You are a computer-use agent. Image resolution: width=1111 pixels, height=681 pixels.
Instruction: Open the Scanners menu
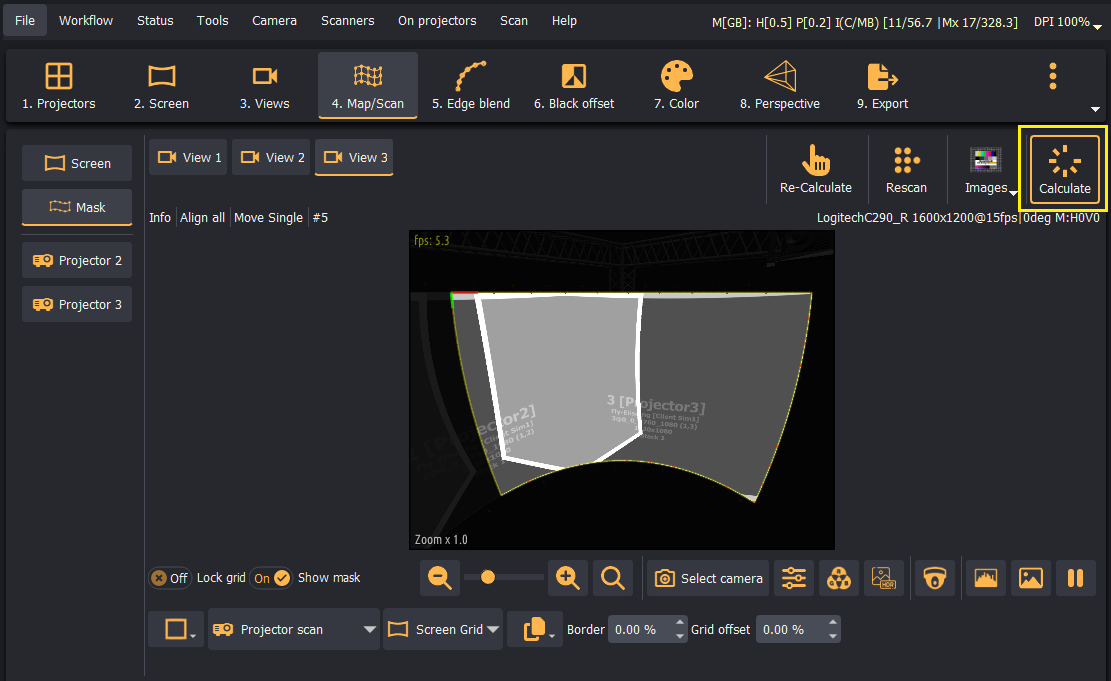(x=347, y=21)
